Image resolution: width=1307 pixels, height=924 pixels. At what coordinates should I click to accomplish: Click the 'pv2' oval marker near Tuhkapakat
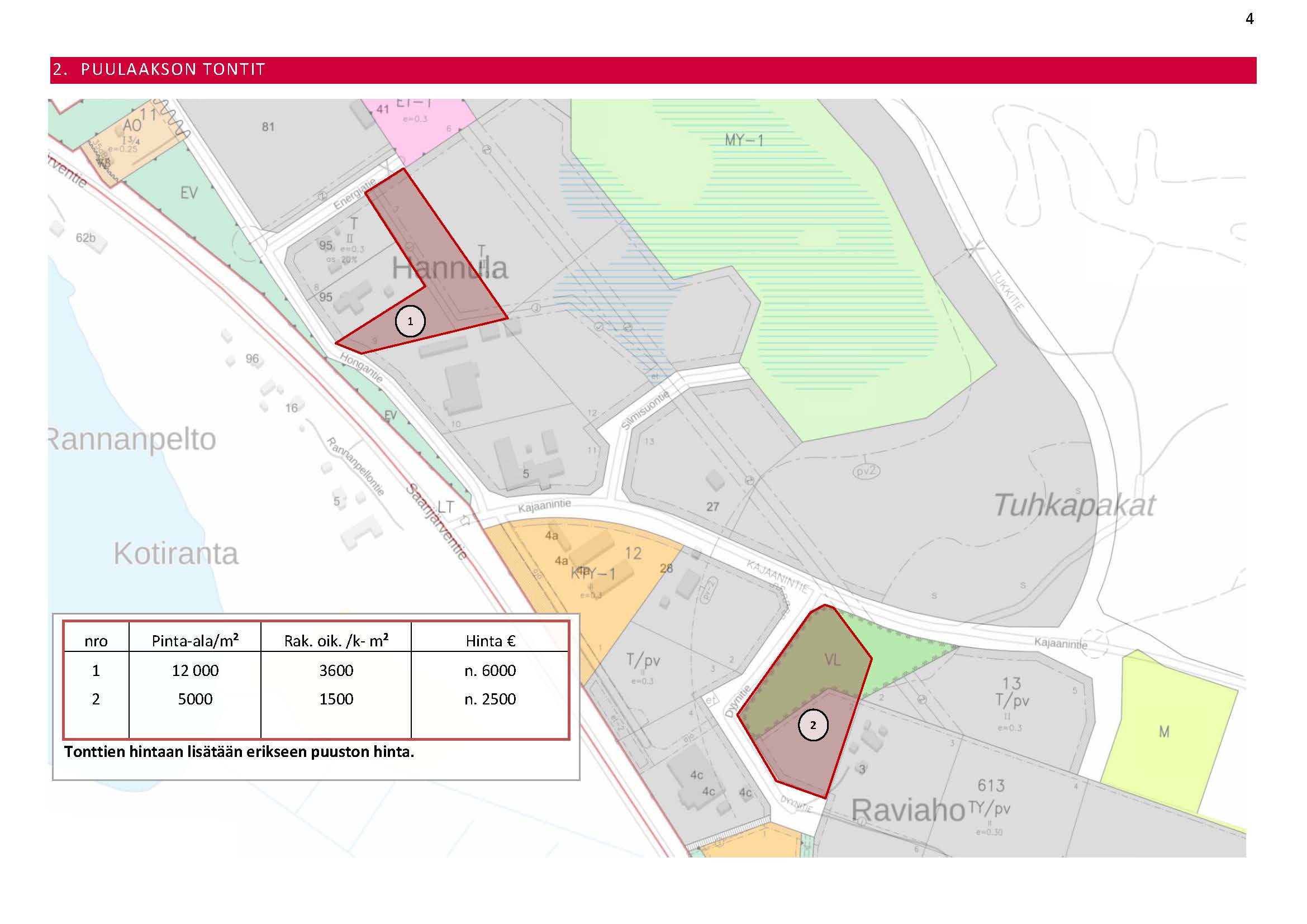tap(866, 471)
